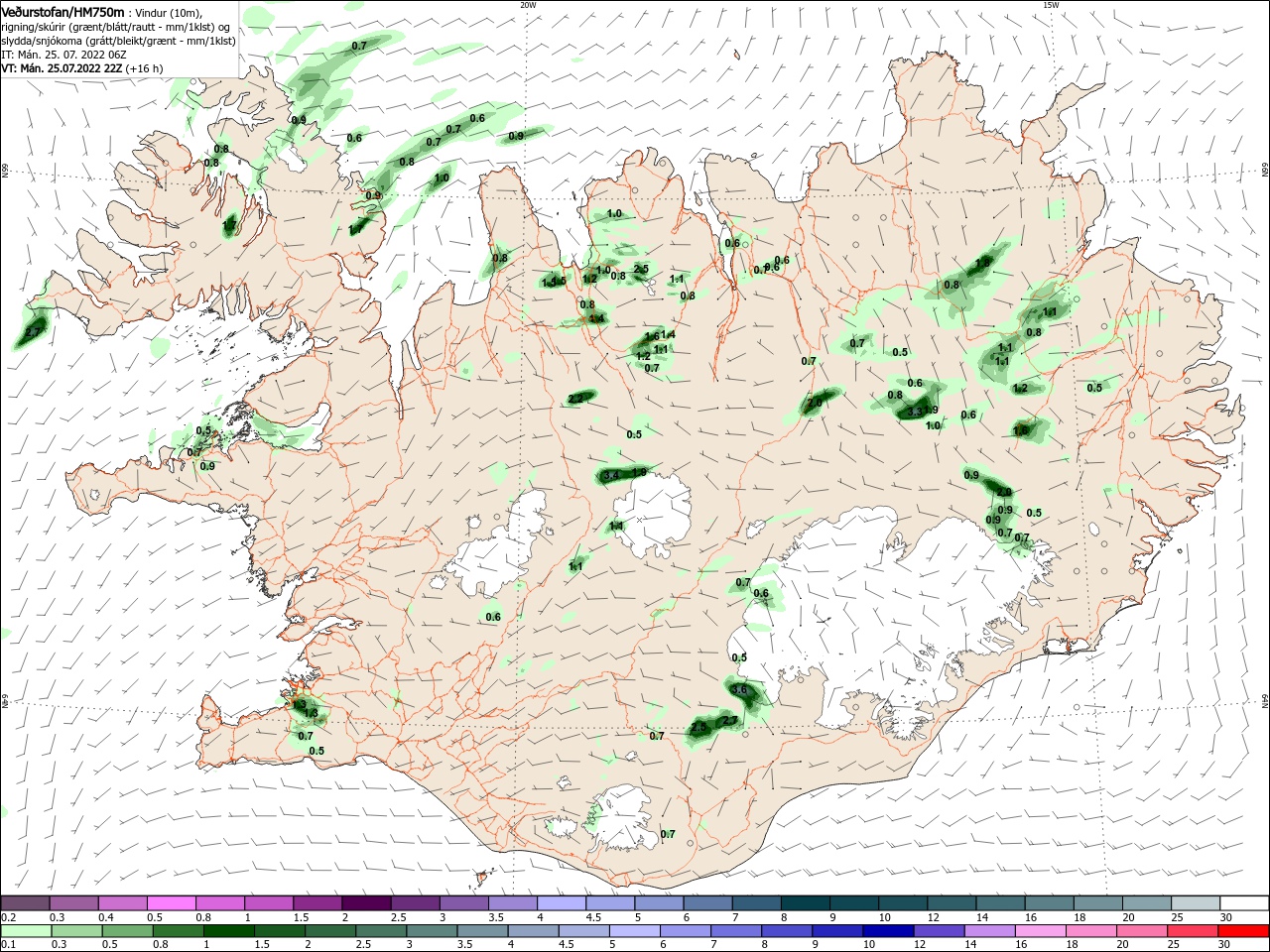Click the 'slydda/snjókoma' legend description line
Image resolution: width=1270 pixels, height=952 pixels.
pyautogui.click(x=118, y=41)
